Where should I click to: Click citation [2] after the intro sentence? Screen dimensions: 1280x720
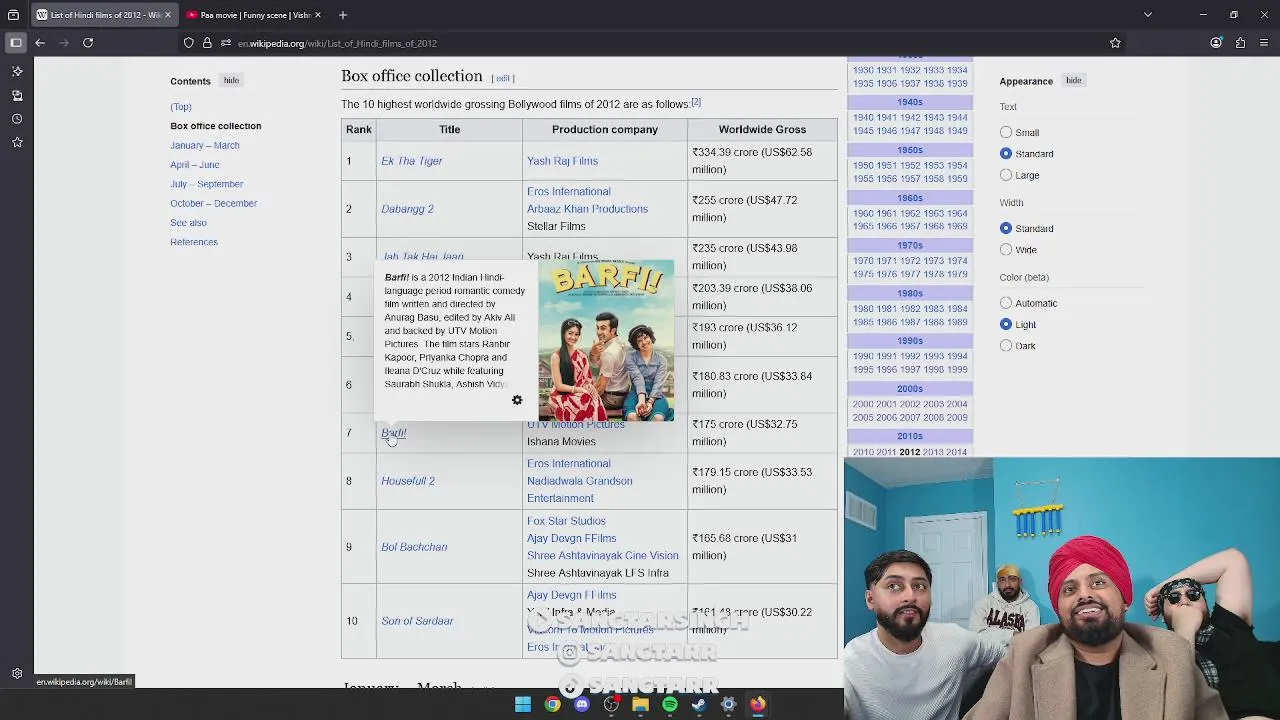[x=696, y=102]
